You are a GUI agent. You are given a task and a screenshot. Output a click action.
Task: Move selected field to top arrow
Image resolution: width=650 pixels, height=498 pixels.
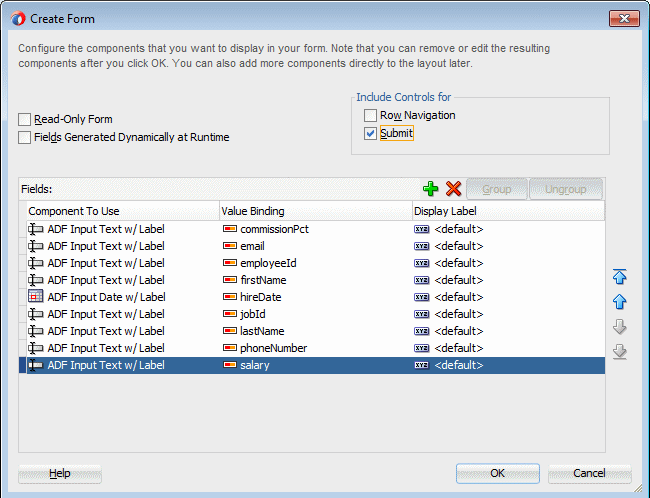619,277
